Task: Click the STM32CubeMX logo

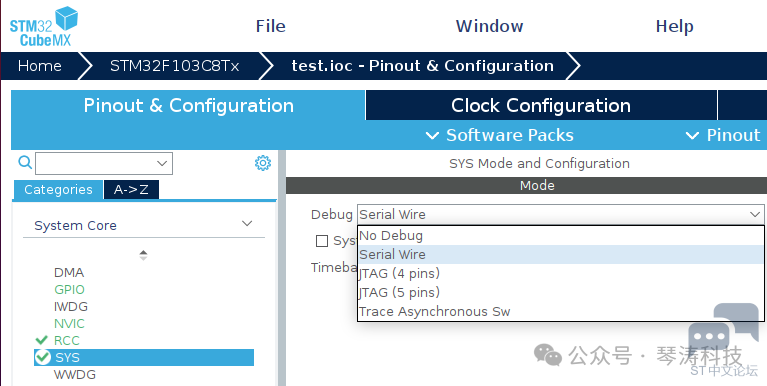Action: (44, 26)
